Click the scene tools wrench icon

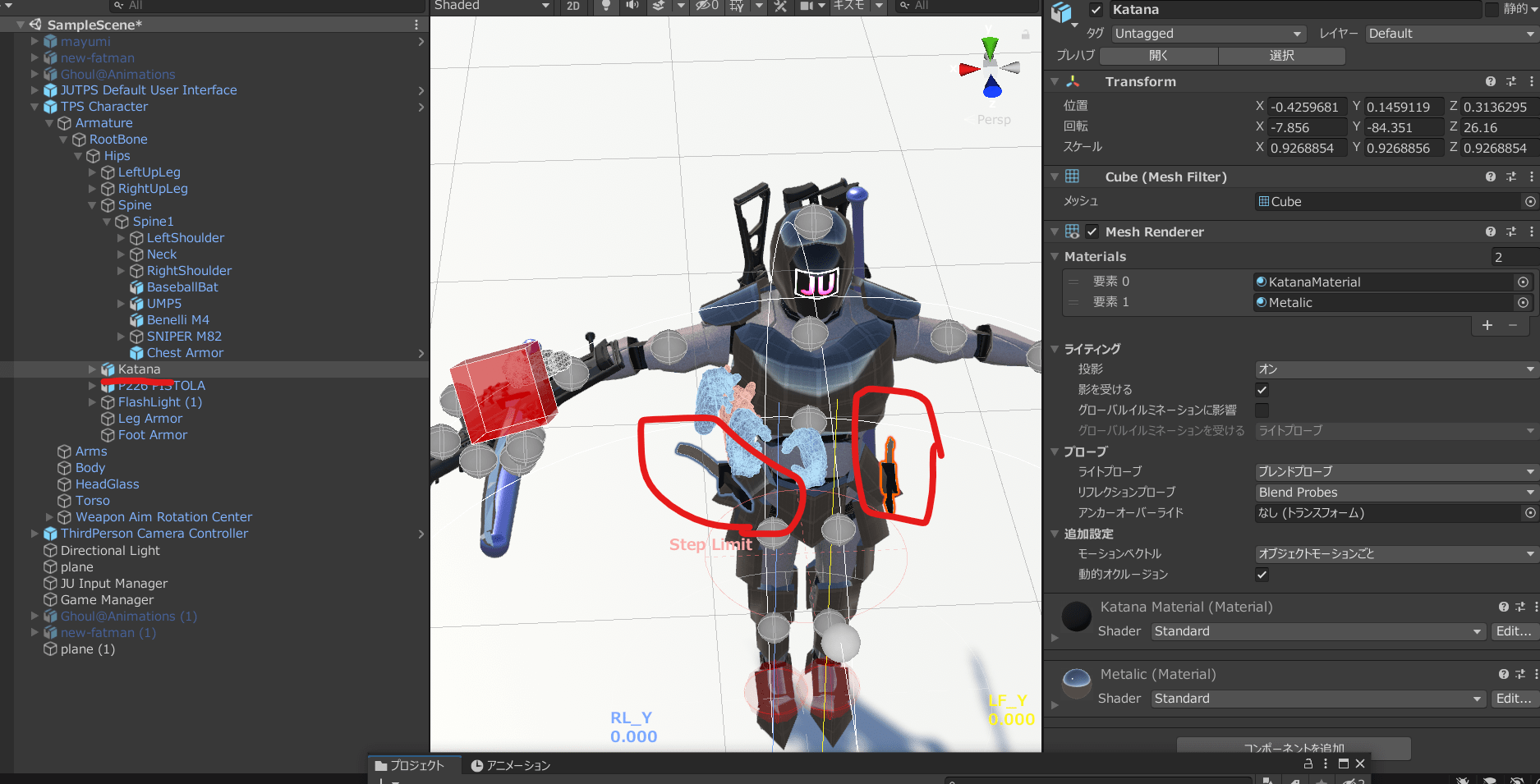tap(779, 6)
